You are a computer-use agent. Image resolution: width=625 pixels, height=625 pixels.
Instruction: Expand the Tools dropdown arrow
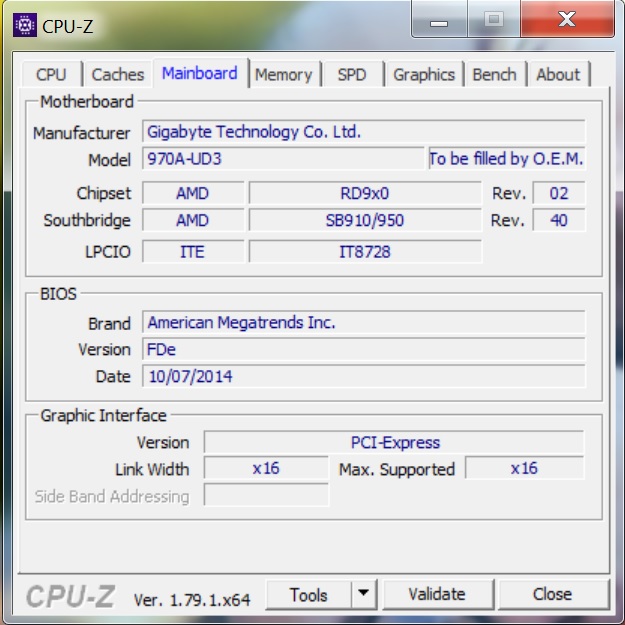click(364, 594)
